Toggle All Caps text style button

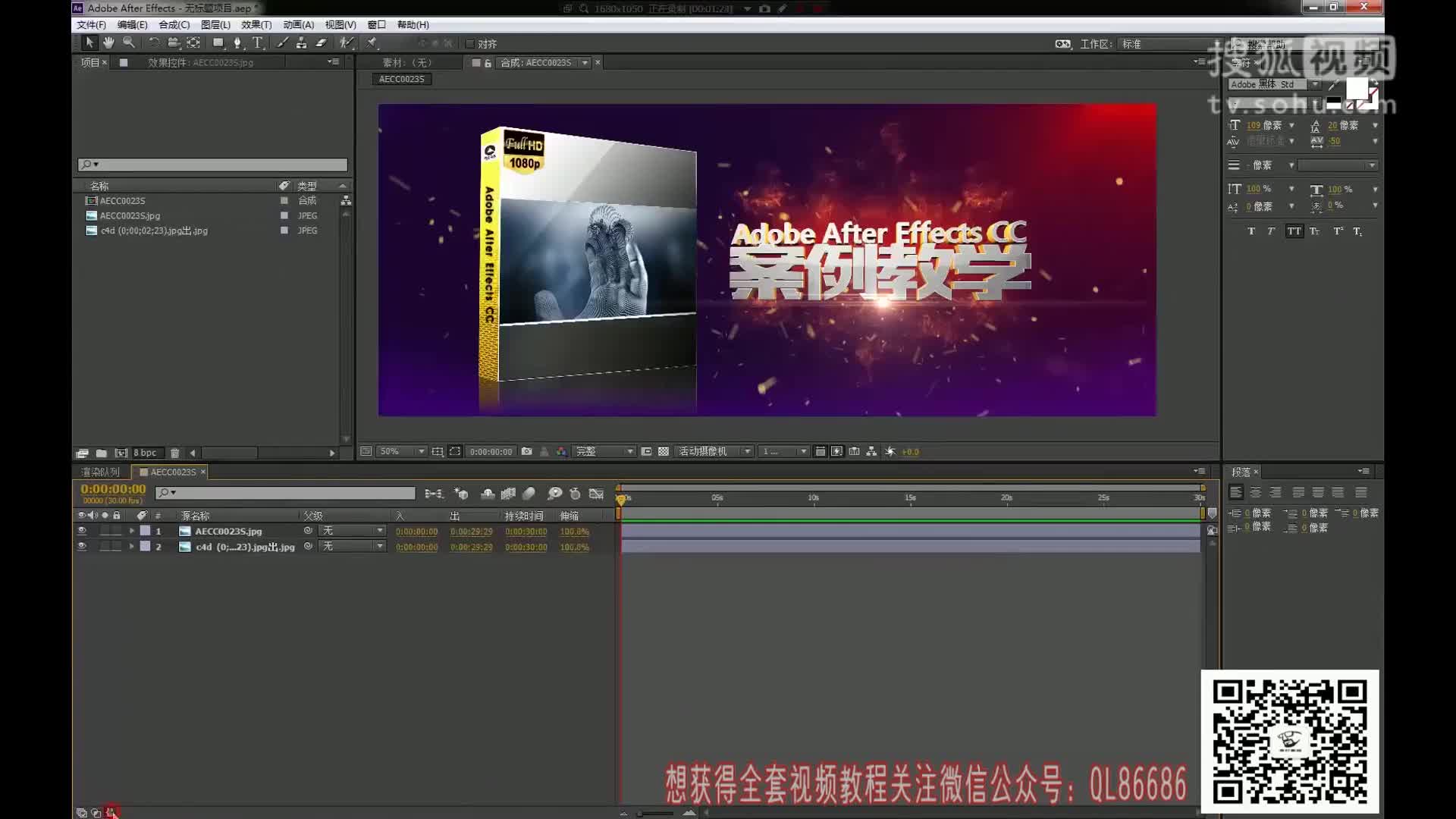click(1294, 231)
